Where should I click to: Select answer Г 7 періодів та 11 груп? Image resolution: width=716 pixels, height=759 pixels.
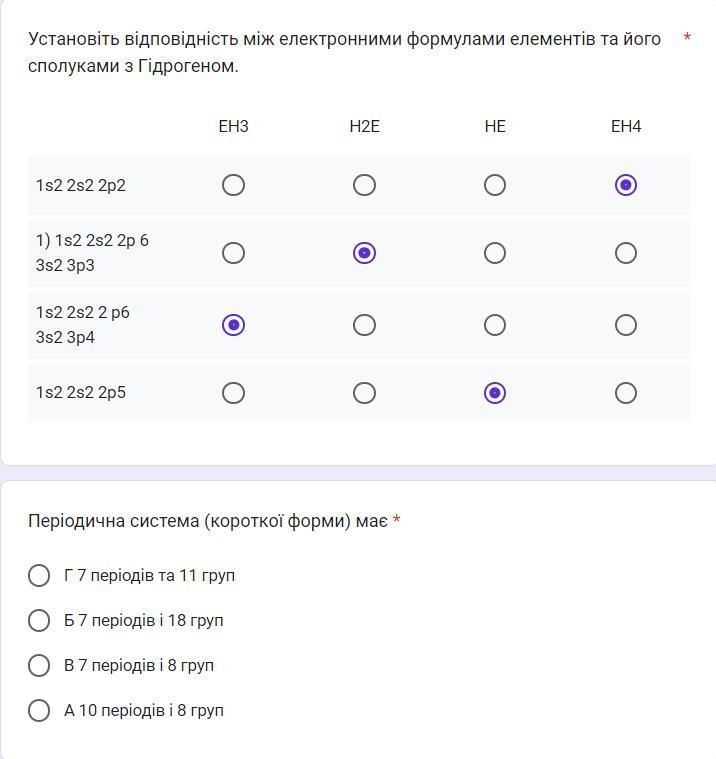click(x=39, y=575)
